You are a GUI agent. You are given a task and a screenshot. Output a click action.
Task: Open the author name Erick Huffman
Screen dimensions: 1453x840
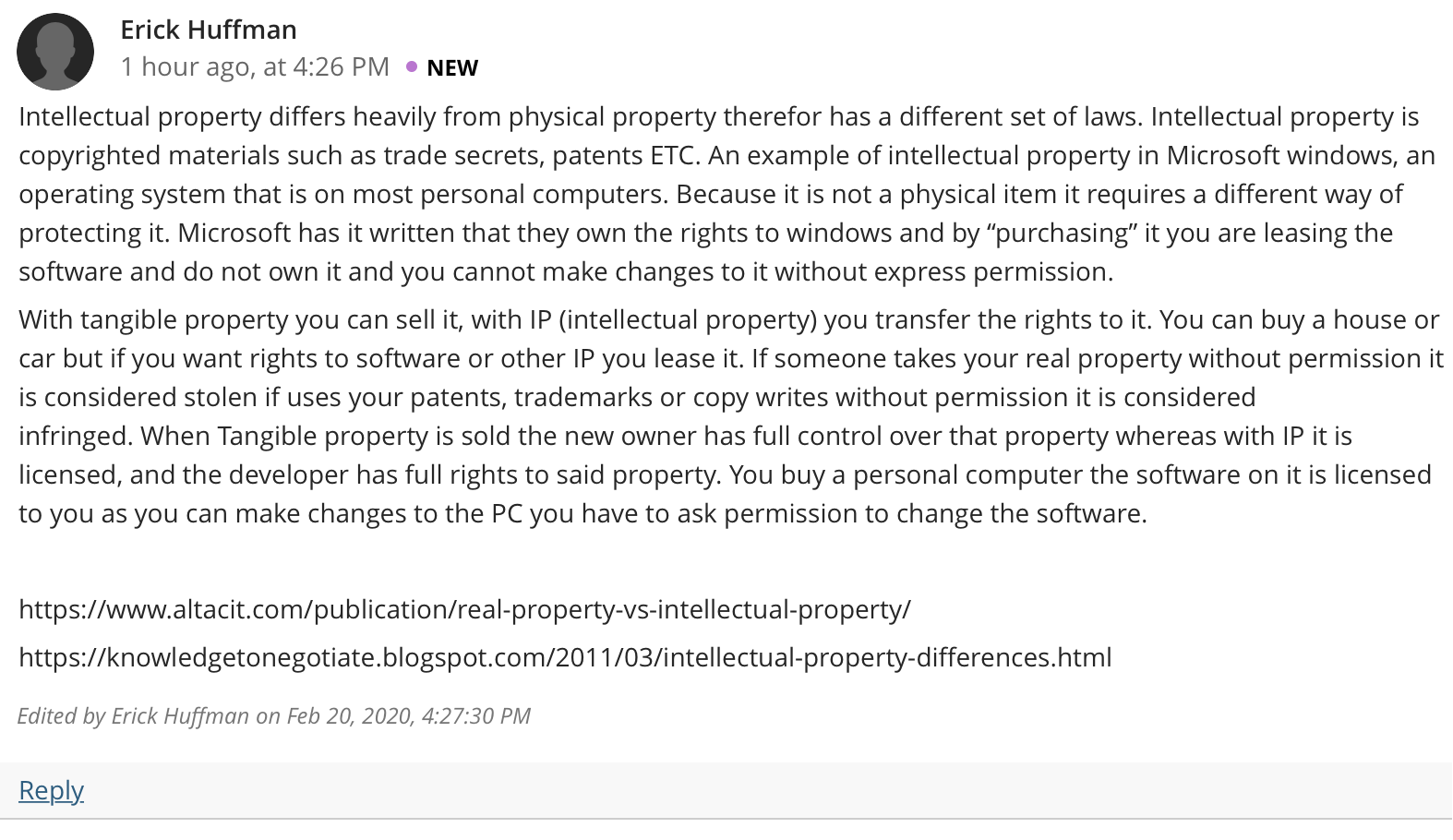point(209,30)
